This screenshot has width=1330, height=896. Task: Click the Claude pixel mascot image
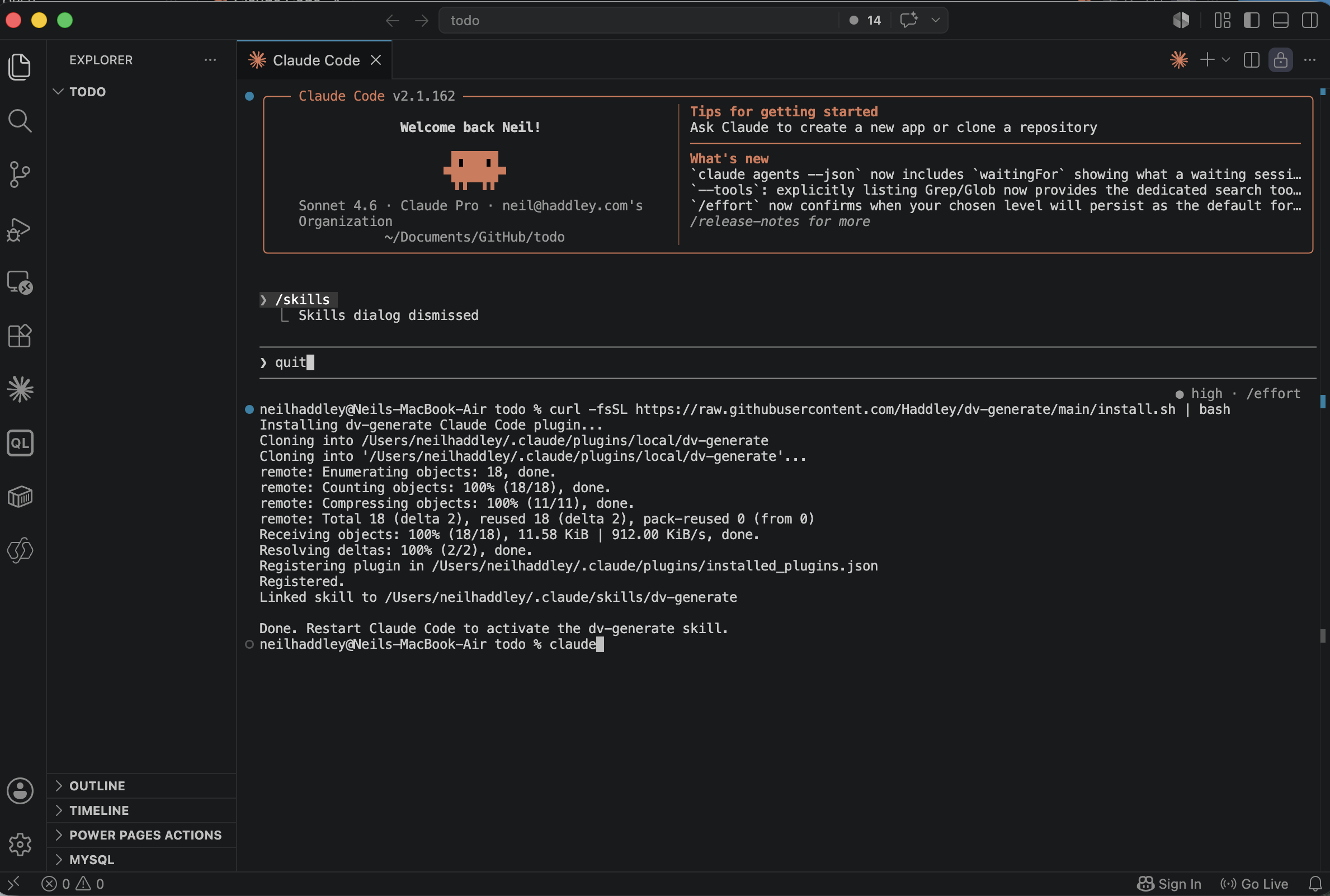475,170
